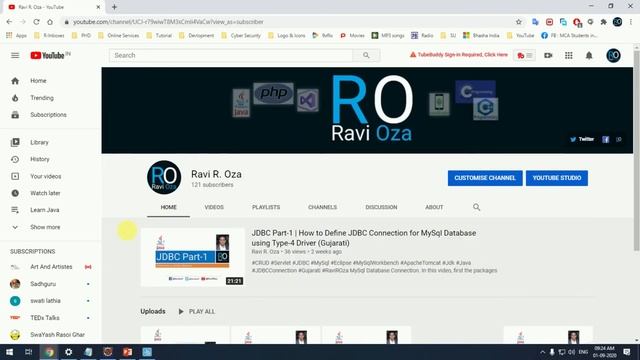This screenshot has height=360, width=640.
Task: Switch to the DISCUSSION channel tab
Action: pyautogui.click(x=381, y=207)
